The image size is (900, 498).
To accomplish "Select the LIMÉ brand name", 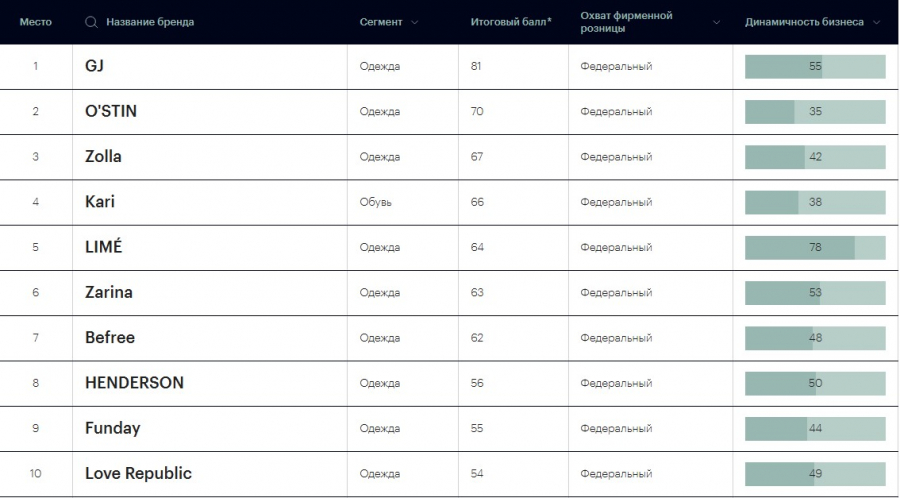I will [103, 247].
